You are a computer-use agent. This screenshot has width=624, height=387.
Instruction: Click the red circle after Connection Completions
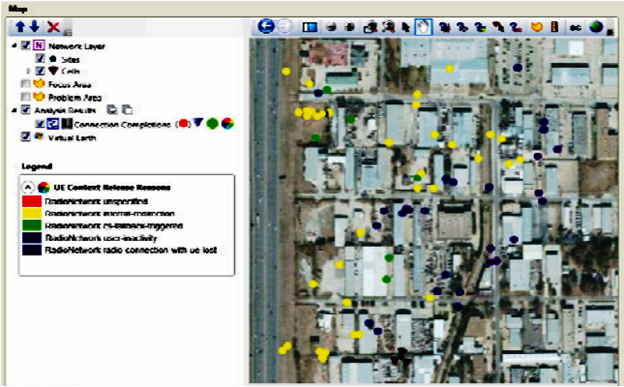183,123
